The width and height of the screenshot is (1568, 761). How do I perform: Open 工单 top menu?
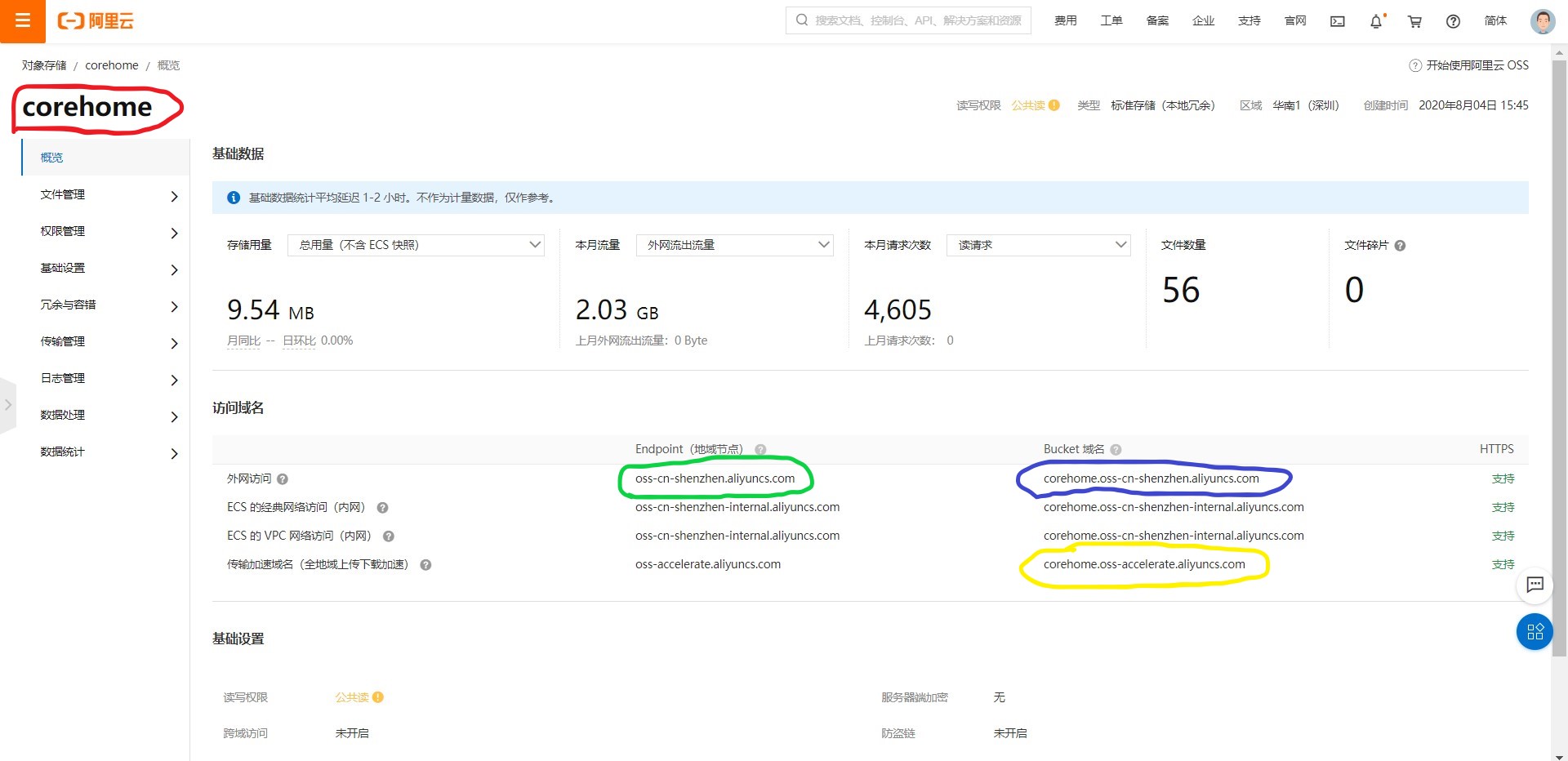pyautogui.click(x=1111, y=21)
